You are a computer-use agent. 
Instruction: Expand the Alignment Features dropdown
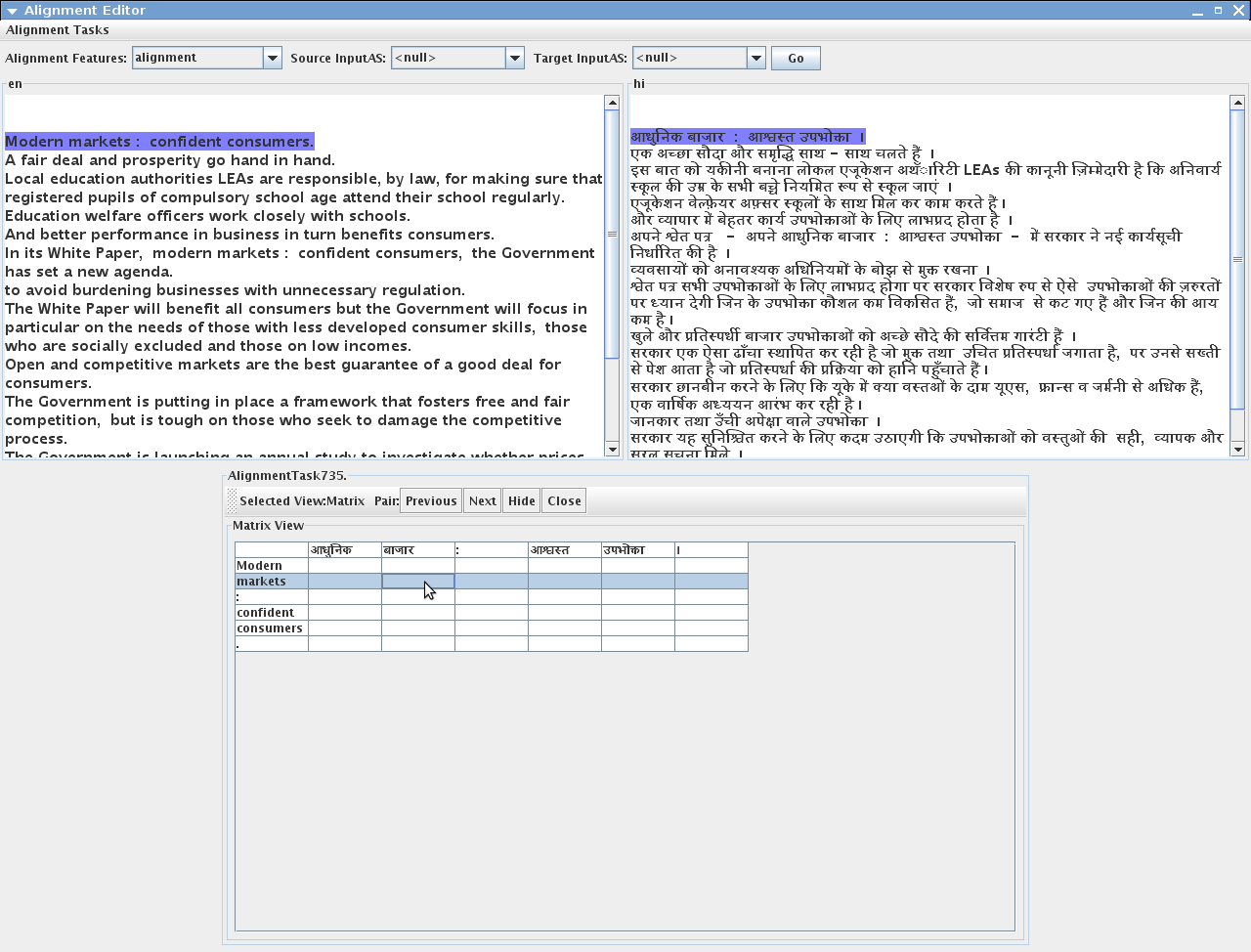click(272, 59)
